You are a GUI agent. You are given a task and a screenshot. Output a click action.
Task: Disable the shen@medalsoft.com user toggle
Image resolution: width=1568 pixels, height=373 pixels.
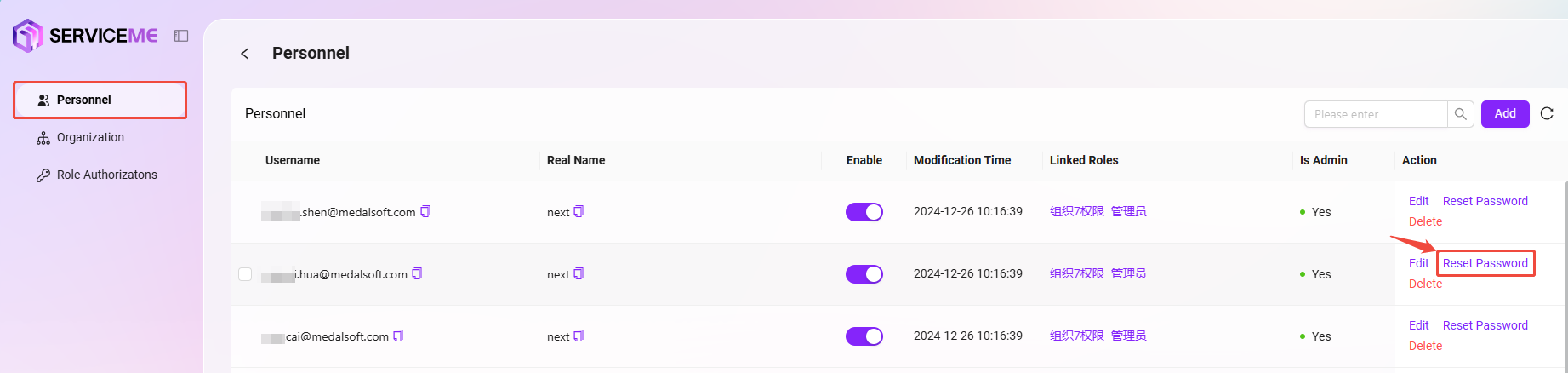click(x=864, y=212)
